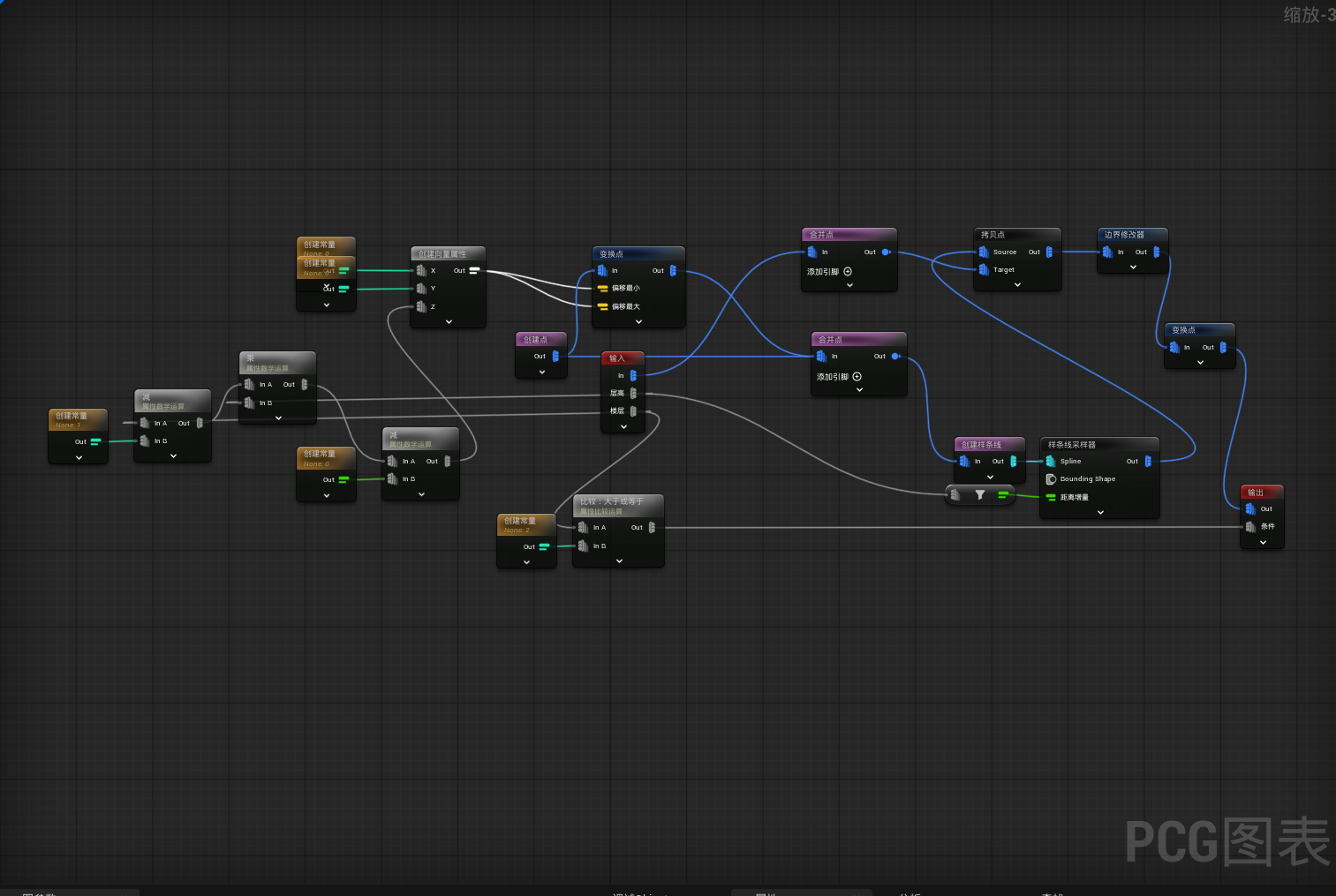This screenshot has height=896, width=1336.
Task: Expand the 样条线采样器 node chevron
Action: pyautogui.click(x=1100, y=513)
